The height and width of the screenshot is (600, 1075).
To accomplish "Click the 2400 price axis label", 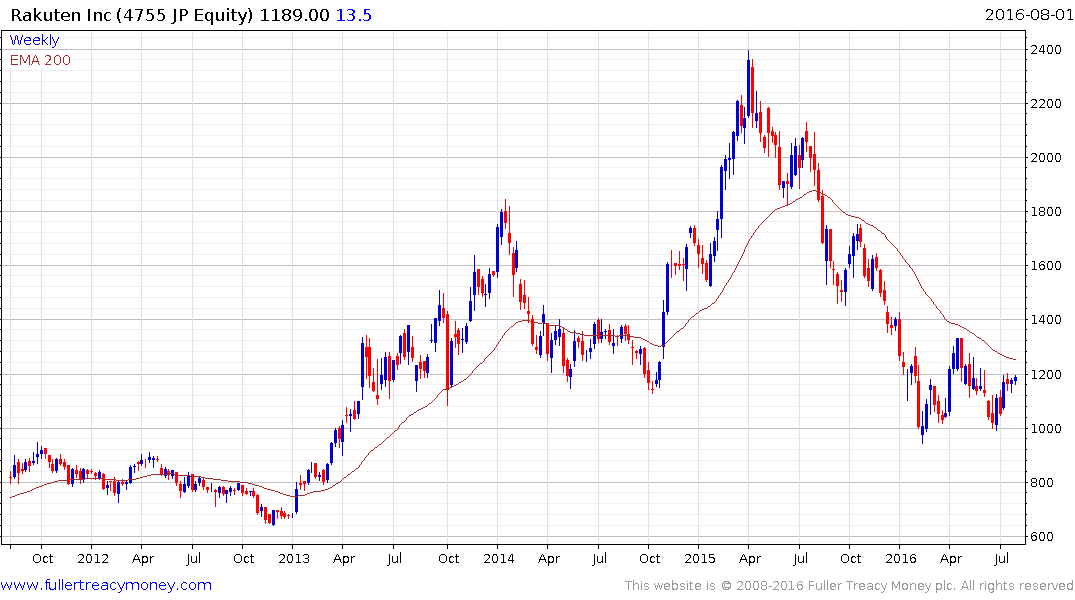I will point(1046,49).
